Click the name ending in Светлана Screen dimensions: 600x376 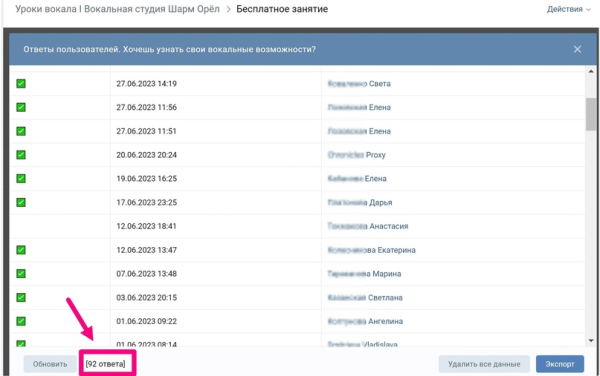point(365,298)
